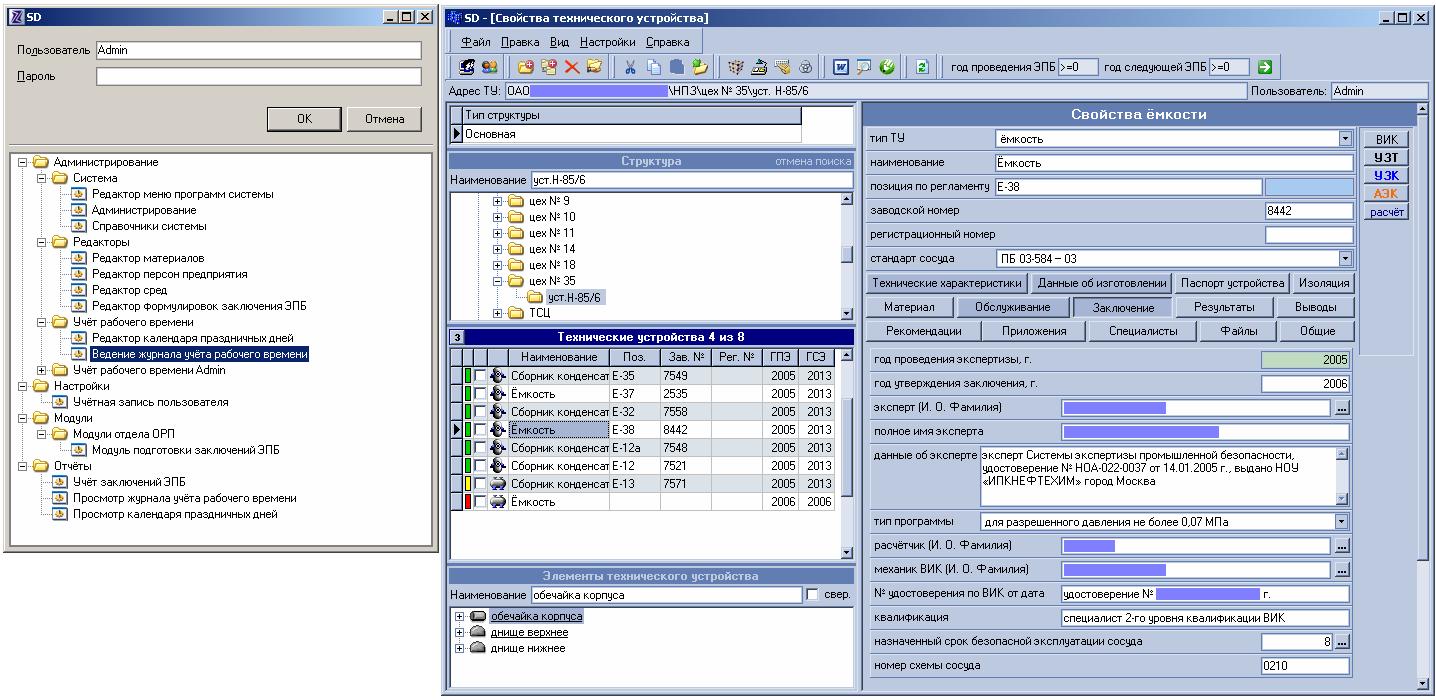This screenshot has height=700, width=1436.
Task: Open the тип программы dropdown
Action: point(1342,521)
